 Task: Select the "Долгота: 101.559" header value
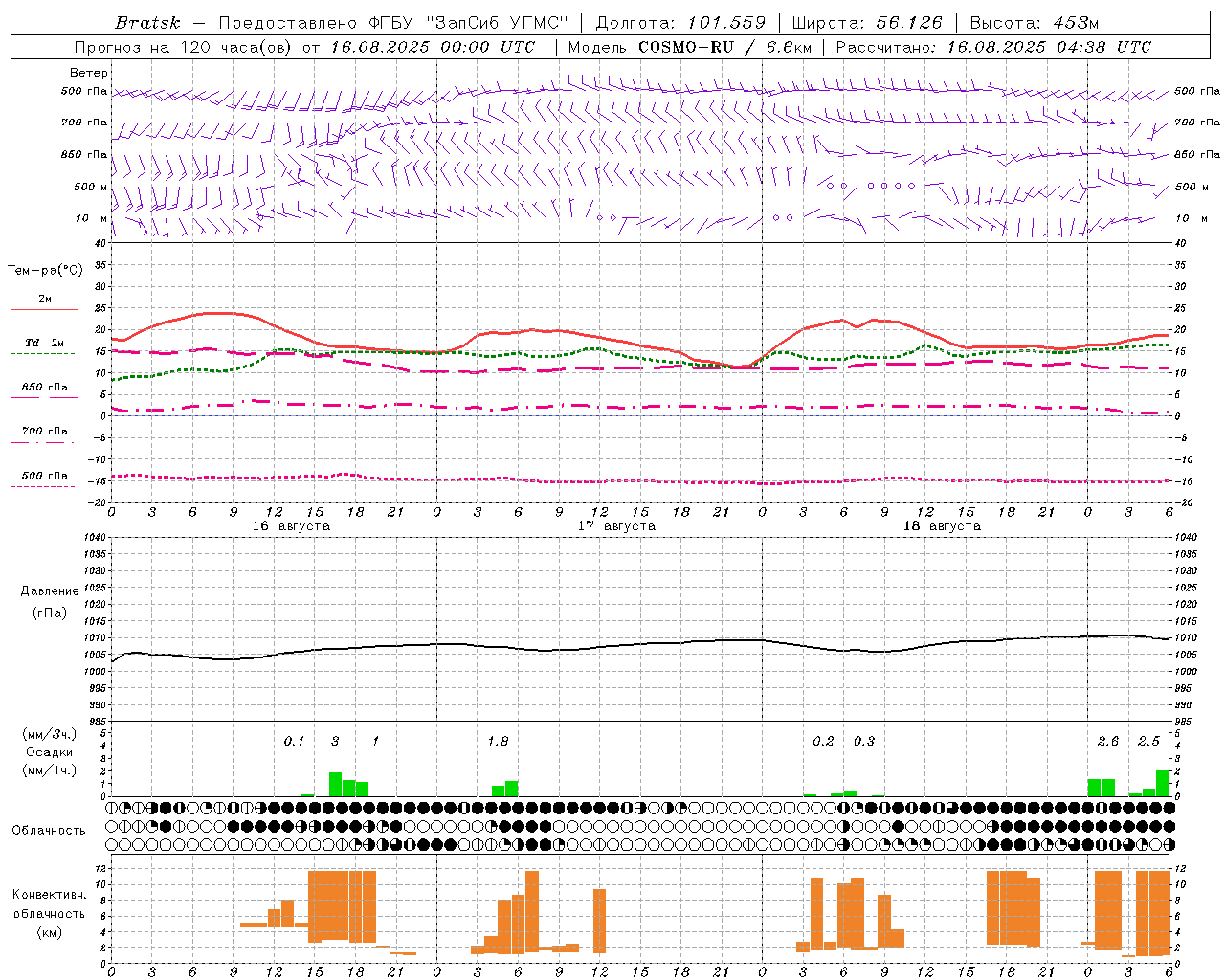(x=680, y=23)
